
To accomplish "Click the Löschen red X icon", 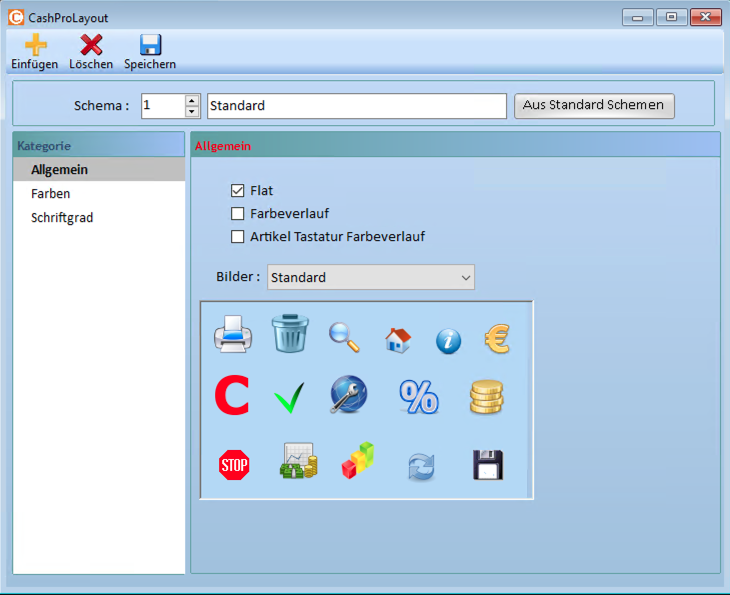I will 91,45.
